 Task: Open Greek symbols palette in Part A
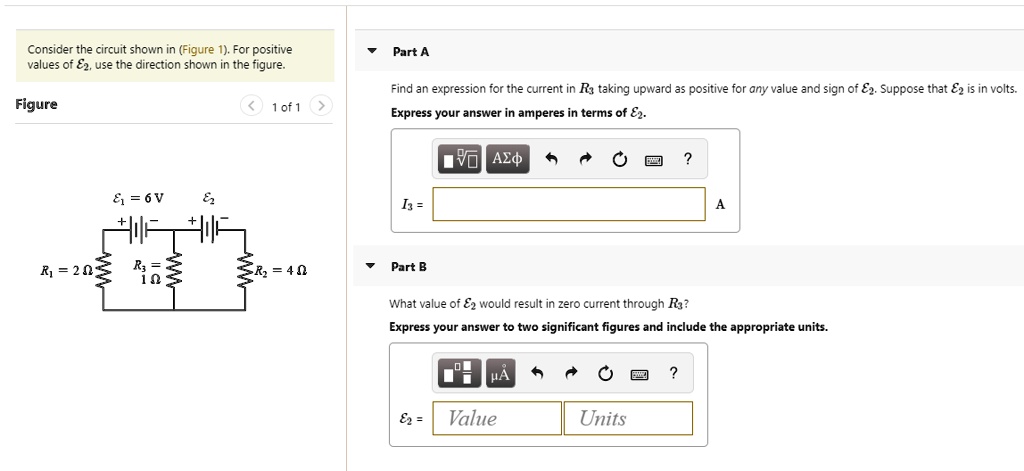pos(507,159)
